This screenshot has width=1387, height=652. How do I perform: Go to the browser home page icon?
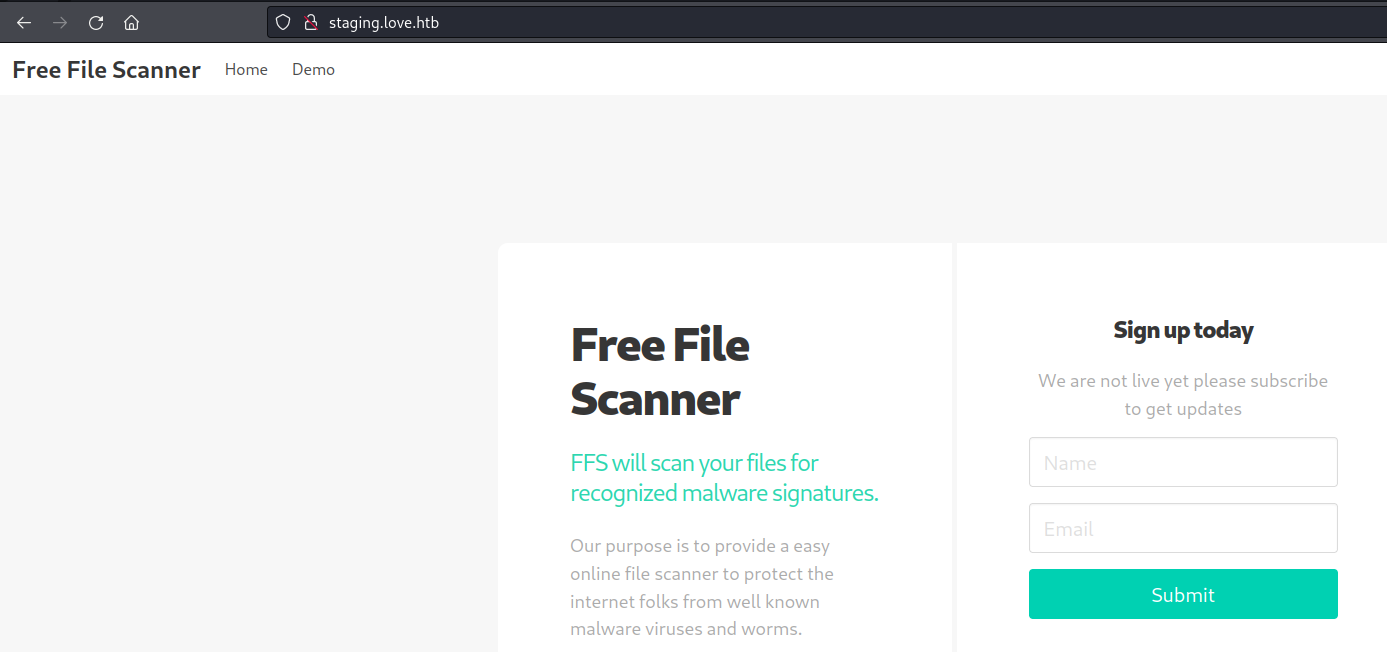click(131, 22)
